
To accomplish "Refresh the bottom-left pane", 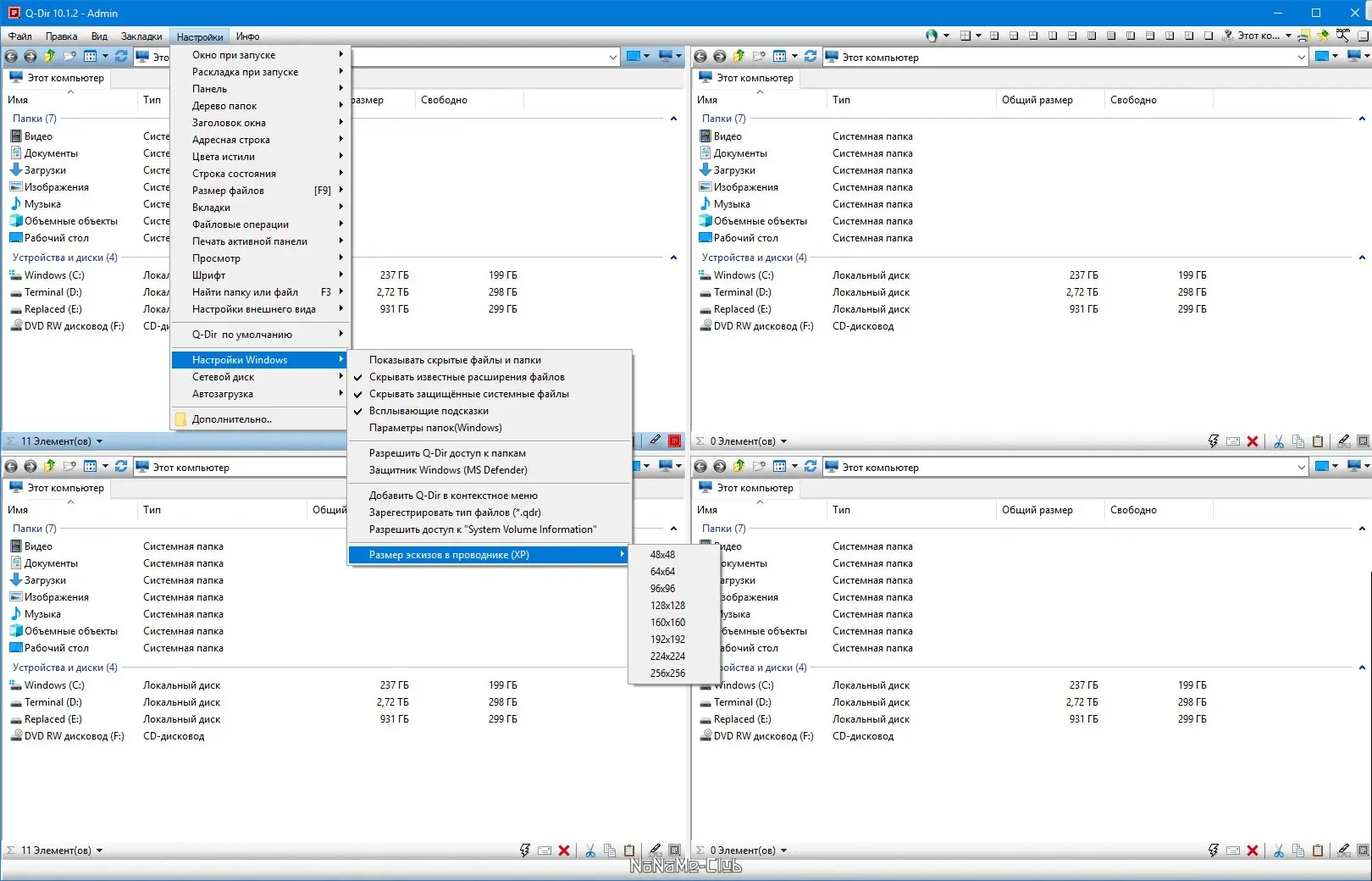I will pos(121,467).
